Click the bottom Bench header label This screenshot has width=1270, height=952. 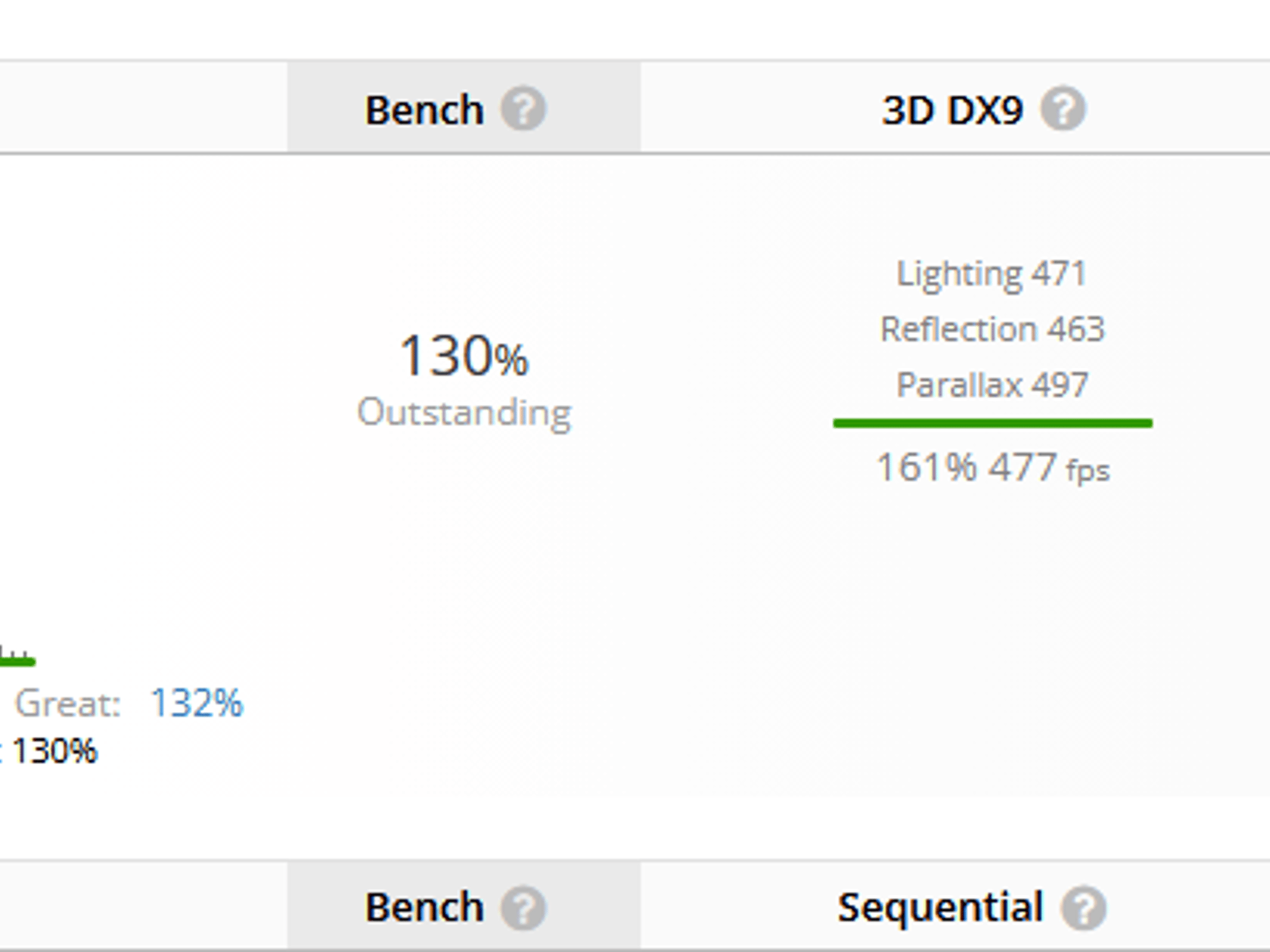(425, 907)
